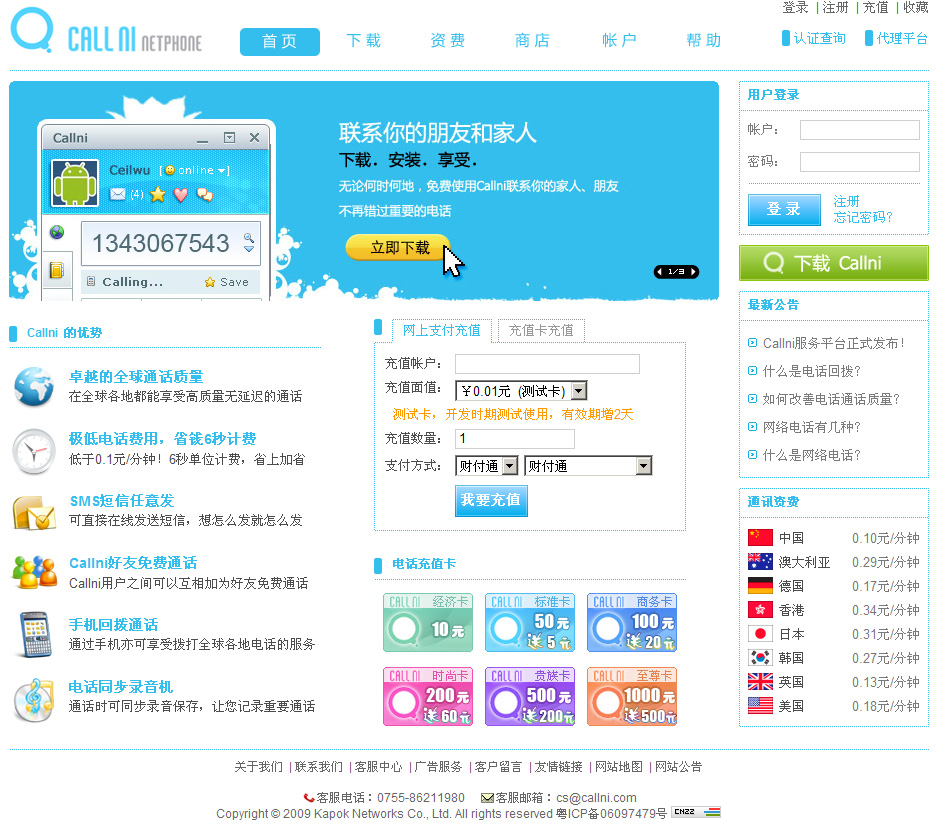Go to previous banner slide arrow
Screen dimensions: 936x832
coord(660,272)
